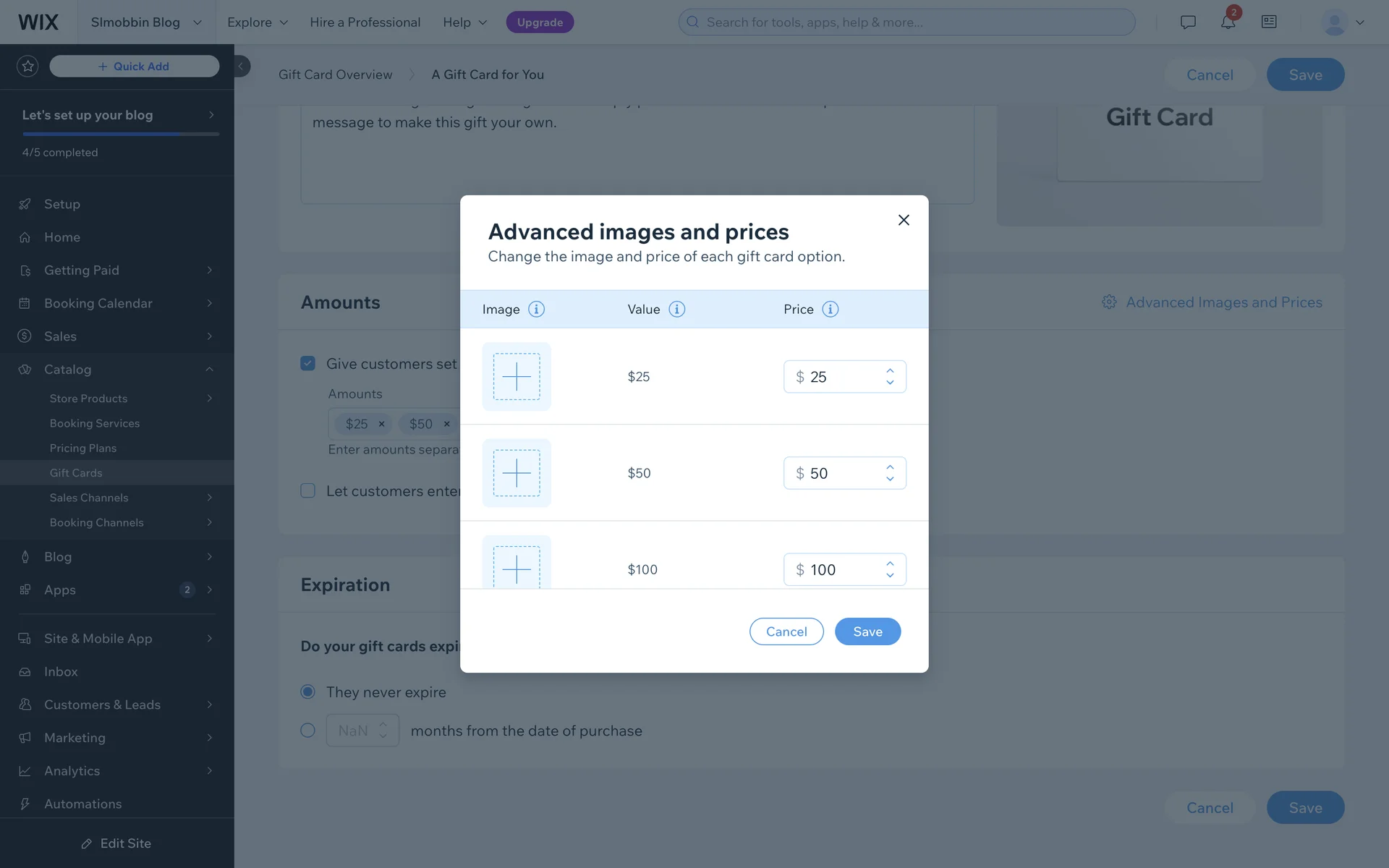This screenshot has height=868, width=1389.
Task: Add image for the $25 gift card
Action: tap(517, 377)
